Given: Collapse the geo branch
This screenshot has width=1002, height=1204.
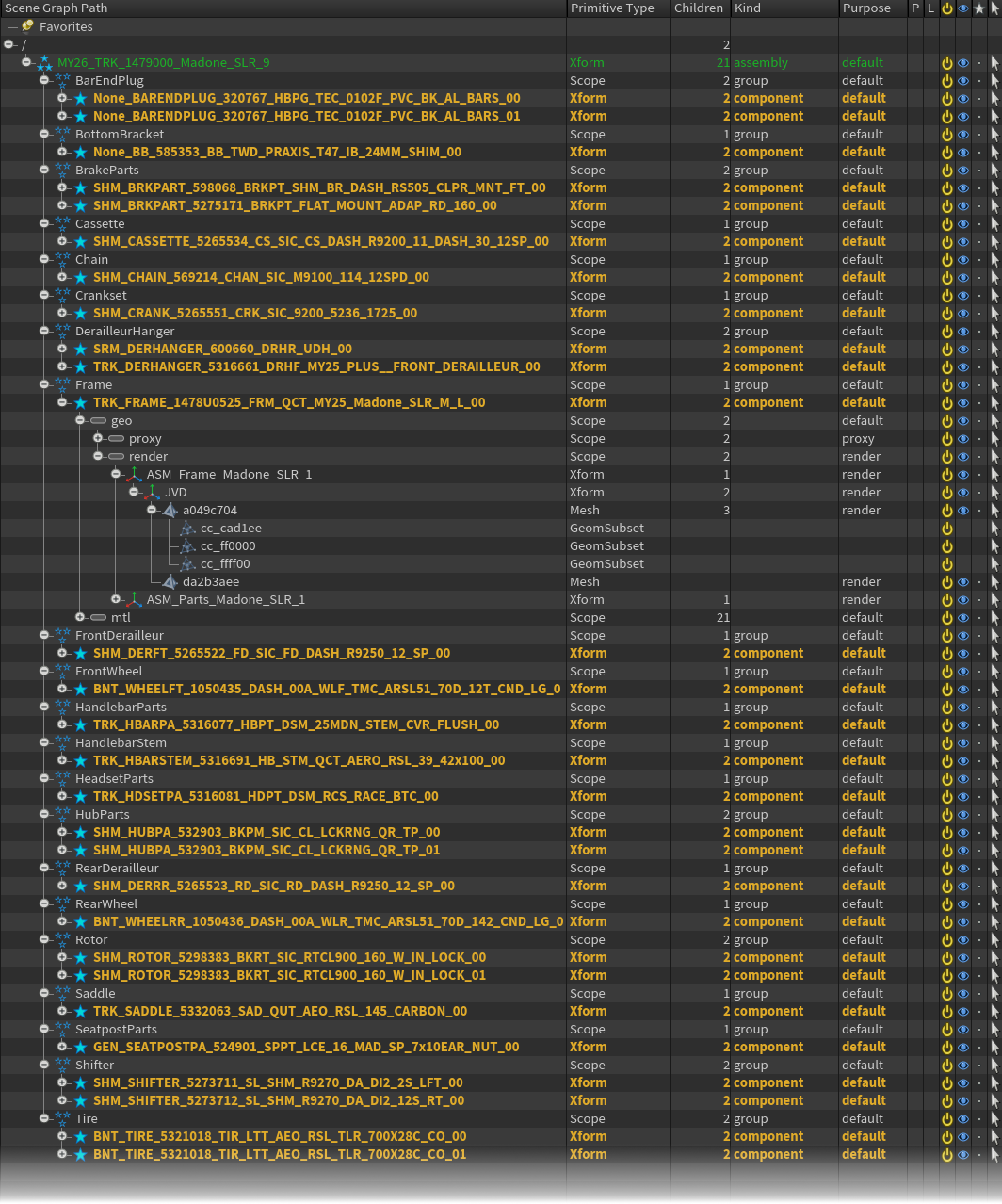Looking at the screenshot, I should tap(80, 420).
